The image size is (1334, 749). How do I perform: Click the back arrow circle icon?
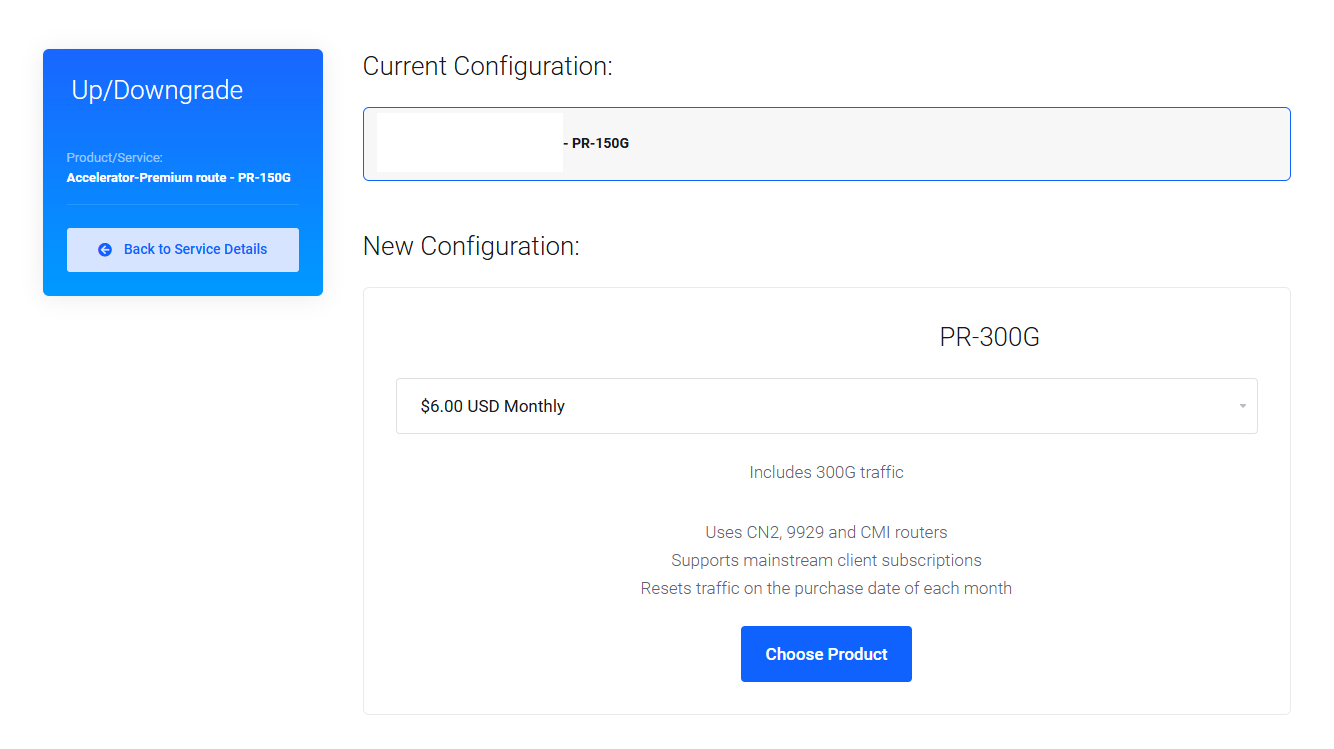[x=105, y=250]
